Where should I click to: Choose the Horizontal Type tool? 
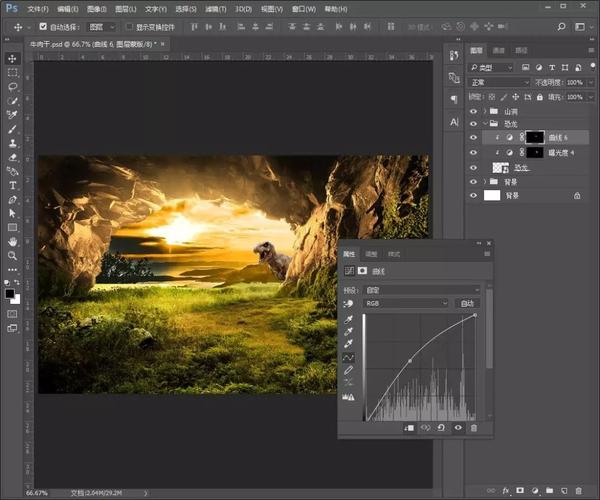[x=12, y=185]
